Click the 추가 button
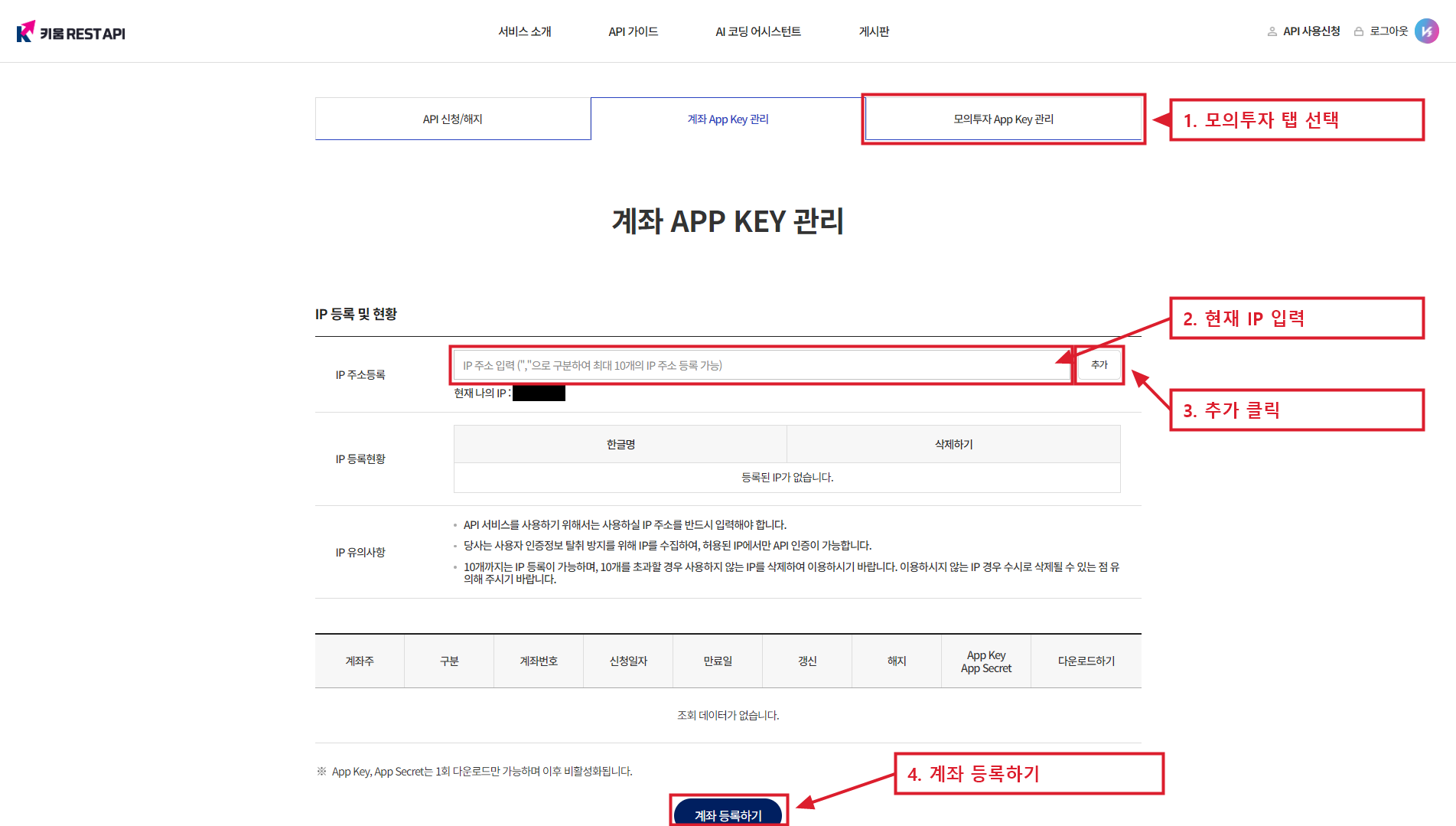The image size is (1456, 826). 1099,365
